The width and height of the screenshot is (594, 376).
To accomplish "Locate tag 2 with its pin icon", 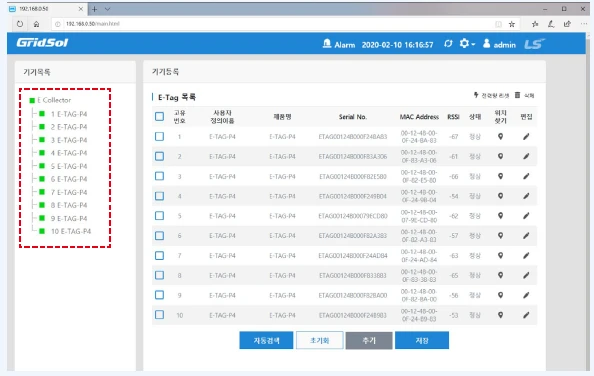I will coord(500,156).
